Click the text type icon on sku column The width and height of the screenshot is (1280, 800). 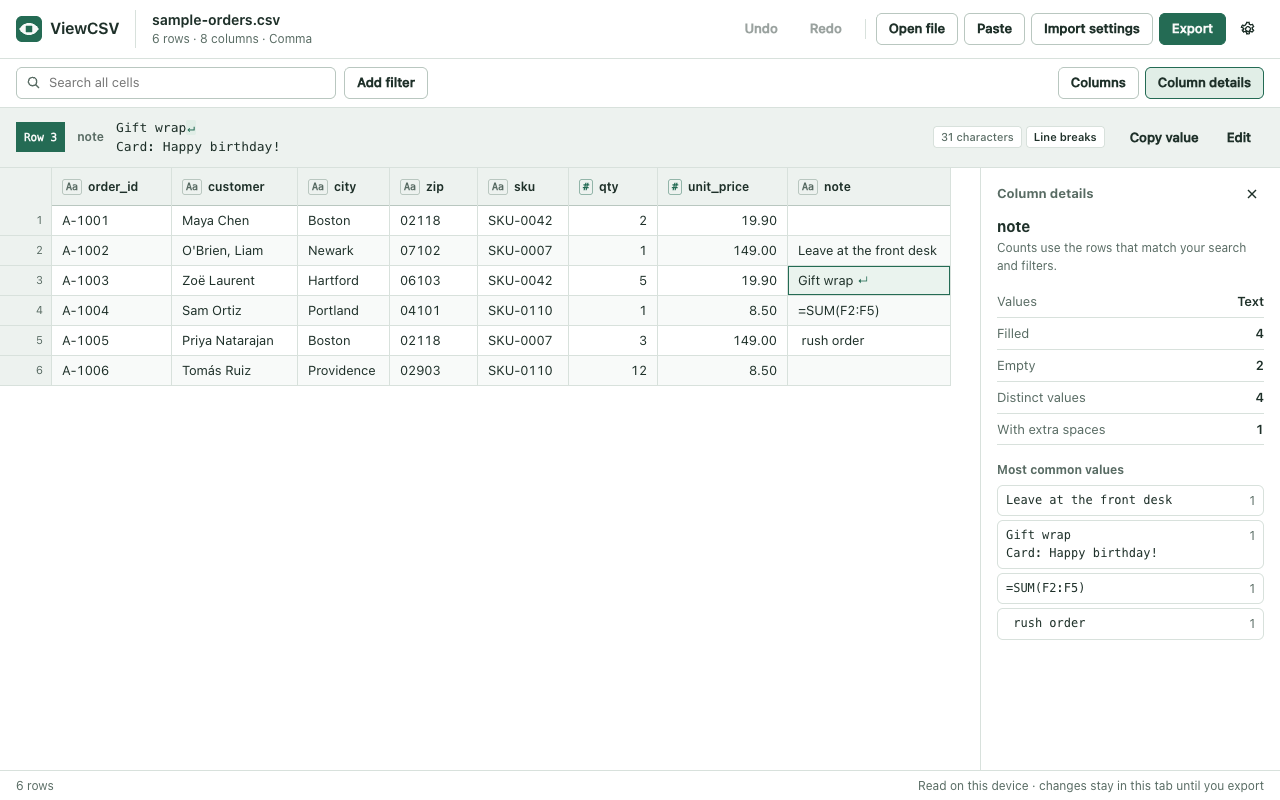point(498,187)
